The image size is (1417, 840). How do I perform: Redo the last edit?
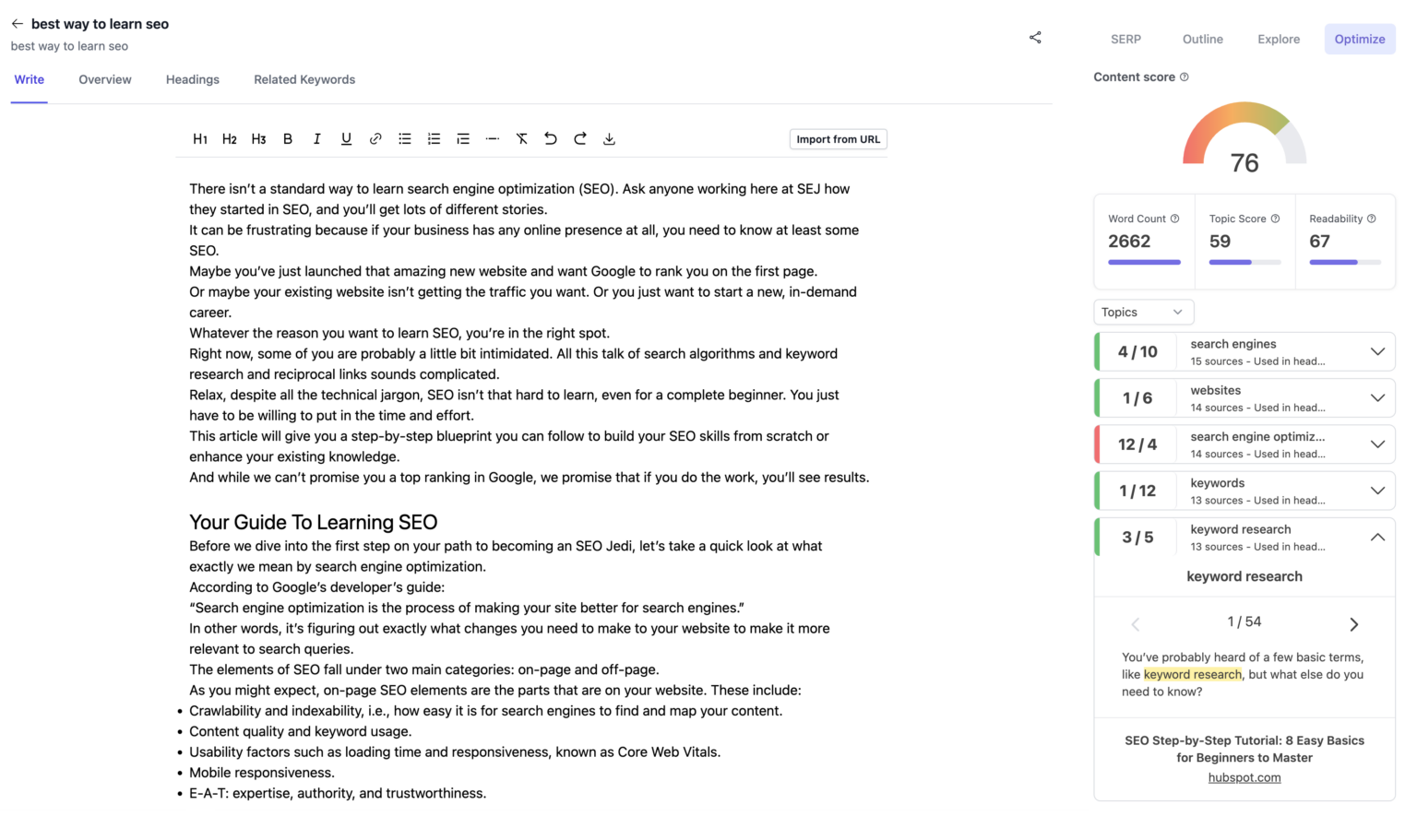(x=579, y=138)
